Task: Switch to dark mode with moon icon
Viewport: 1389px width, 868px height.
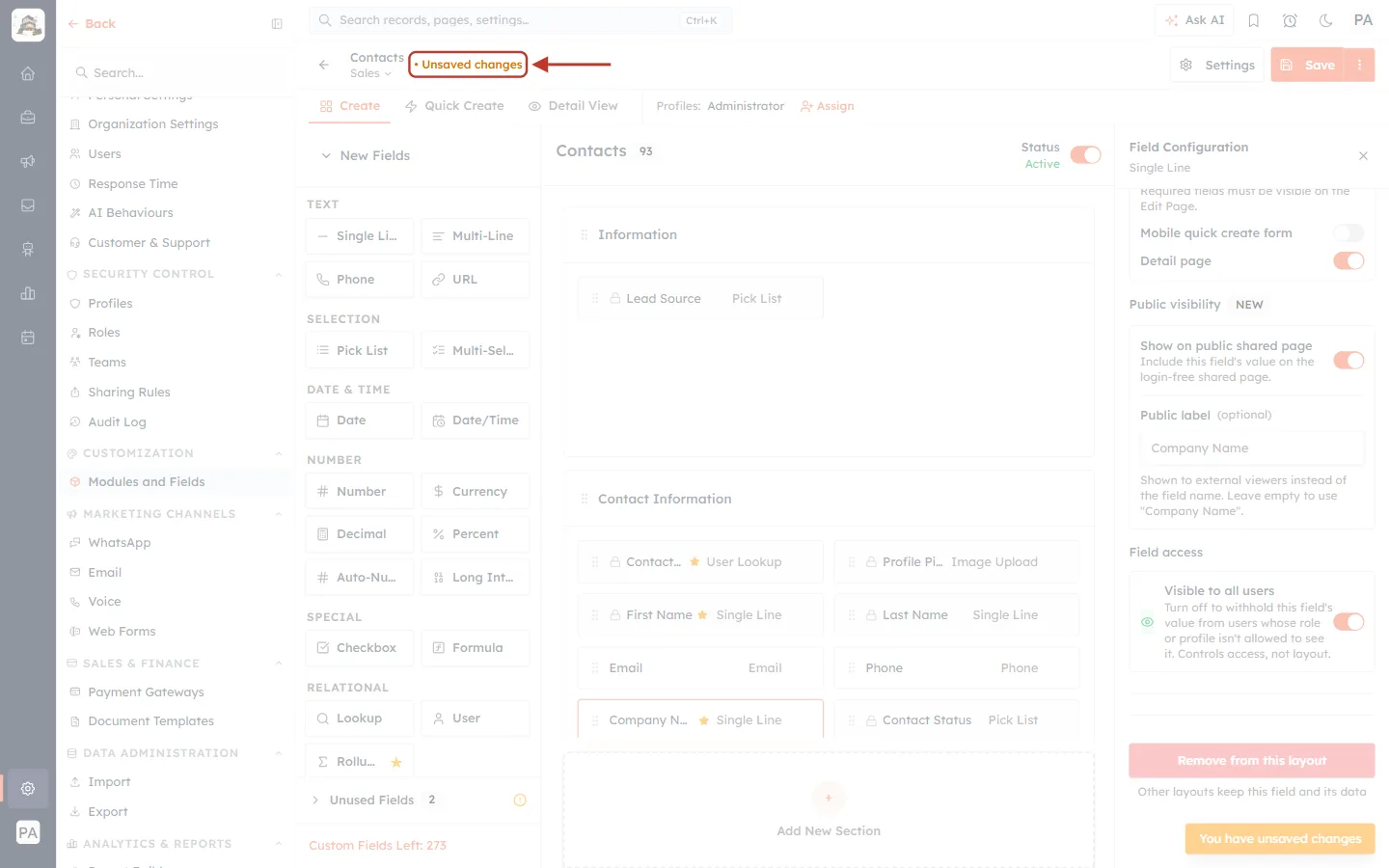Action: 1326,20
